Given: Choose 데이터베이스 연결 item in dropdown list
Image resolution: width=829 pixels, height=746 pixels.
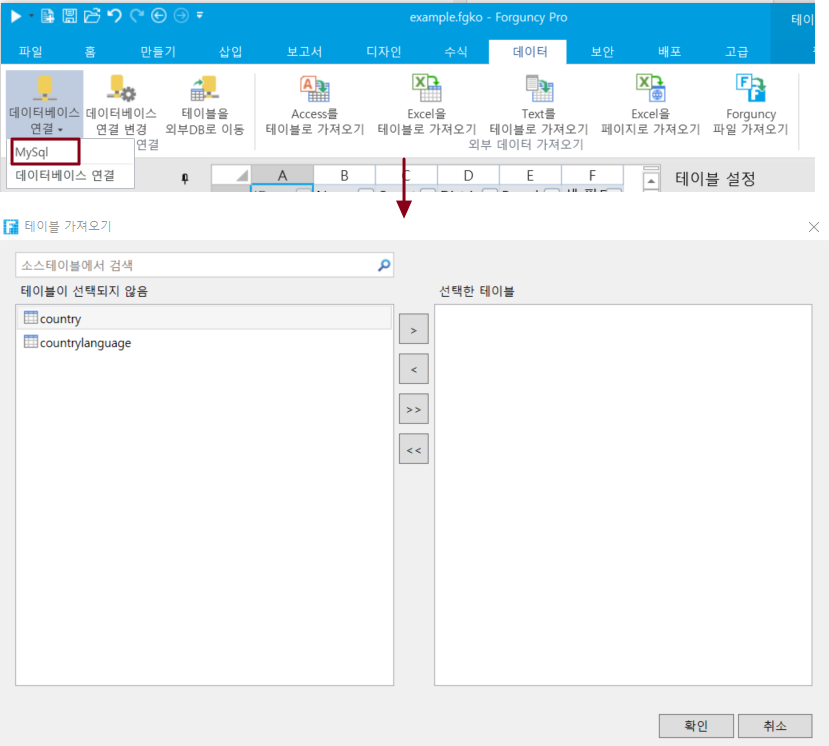Looking at the screenshot, I should coord(64,176).
